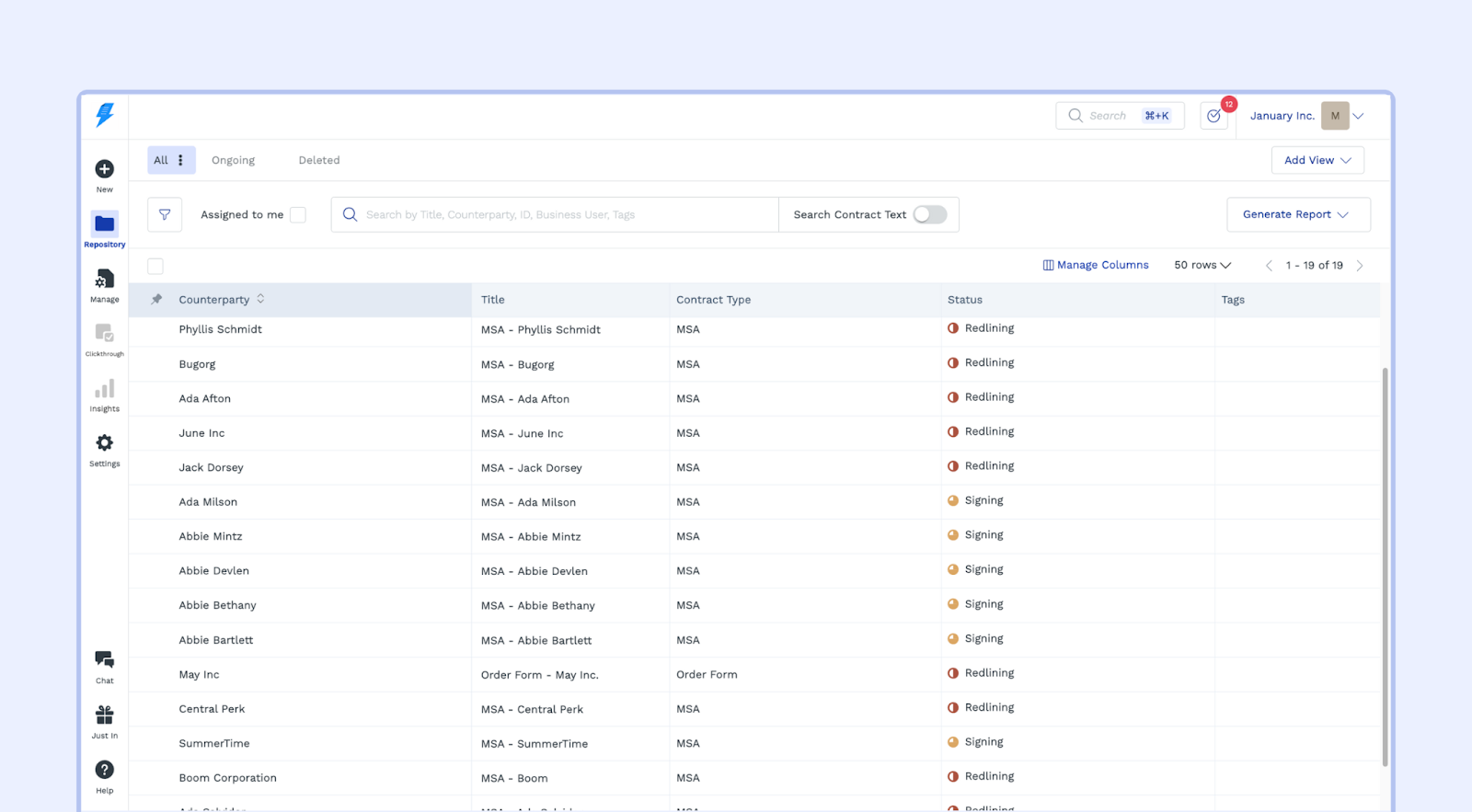
Task: Open the Generate Report dropdown
Action: 1297,214
